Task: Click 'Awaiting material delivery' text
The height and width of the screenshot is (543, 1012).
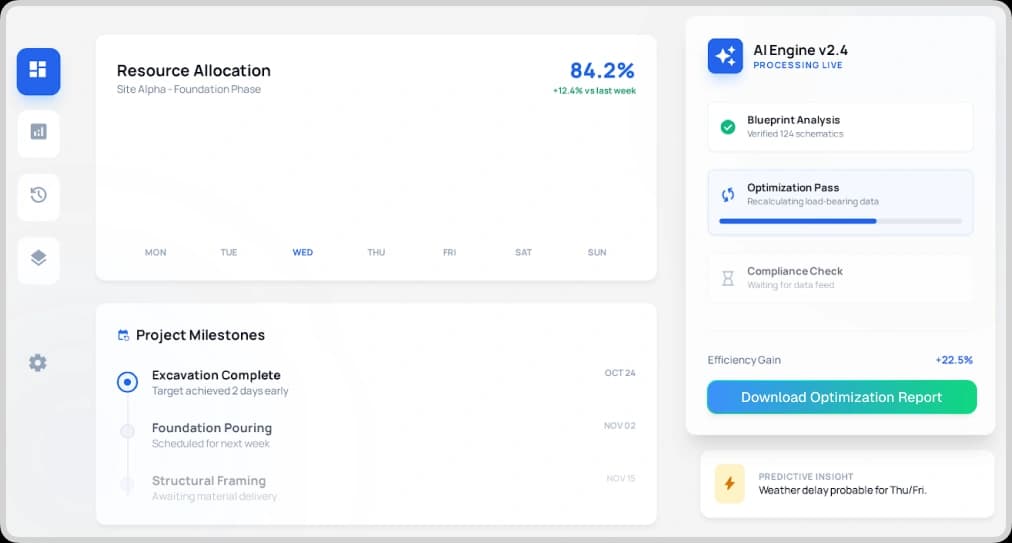Action: (214, 497)
